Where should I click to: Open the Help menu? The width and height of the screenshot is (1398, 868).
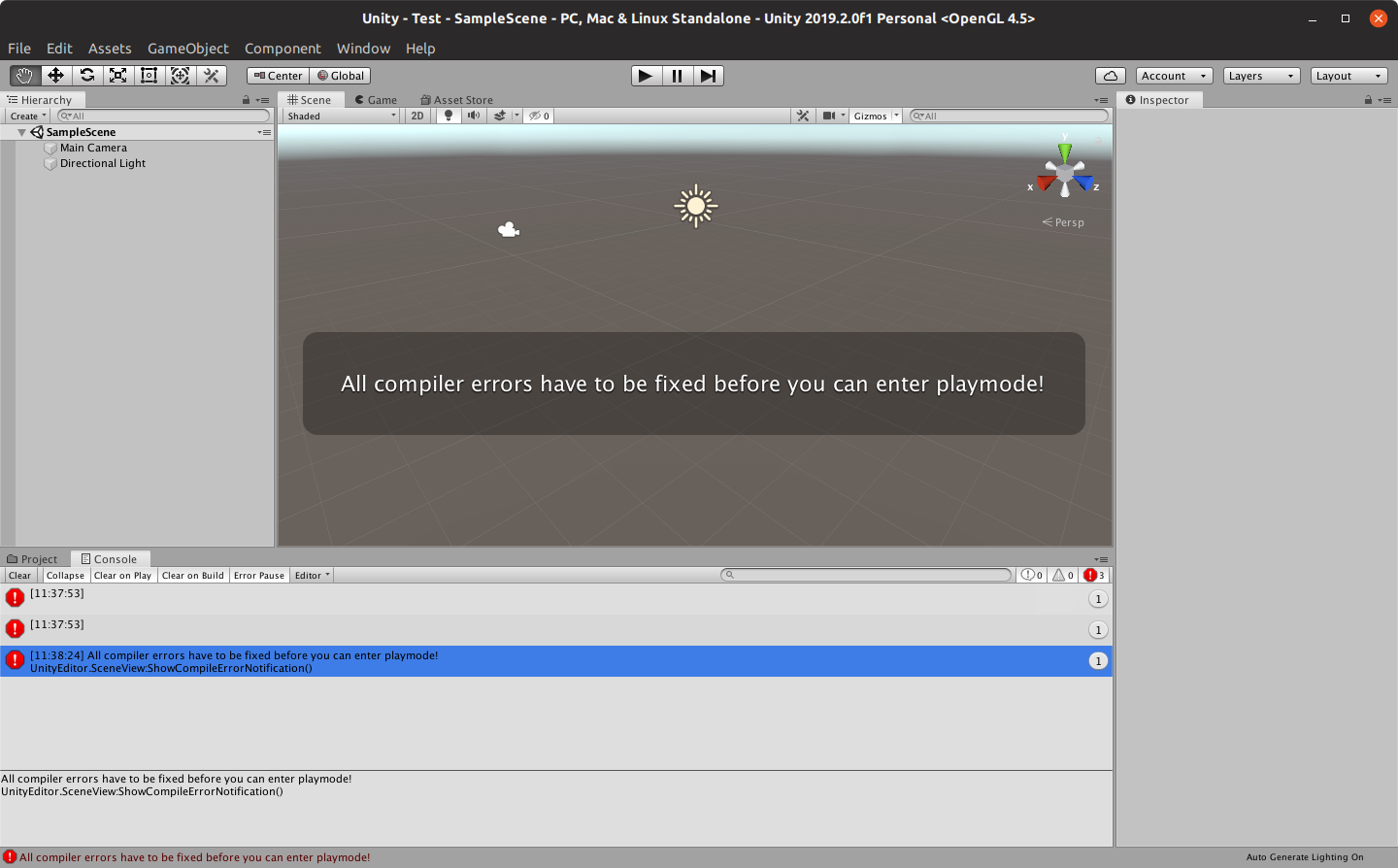pyautogui.click(x=420, y=49)
